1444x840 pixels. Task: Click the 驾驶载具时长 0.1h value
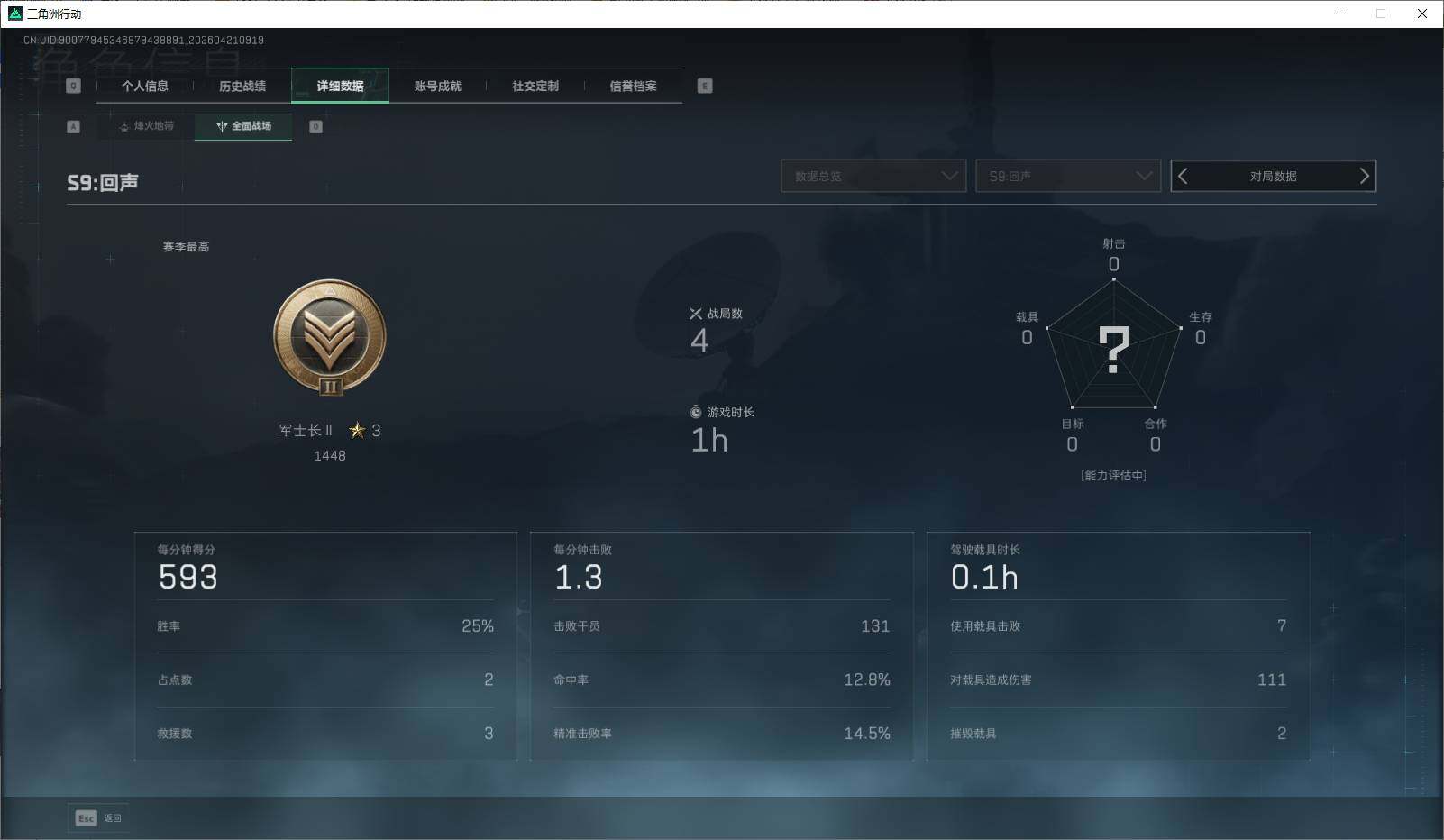(x=984, y=577)
